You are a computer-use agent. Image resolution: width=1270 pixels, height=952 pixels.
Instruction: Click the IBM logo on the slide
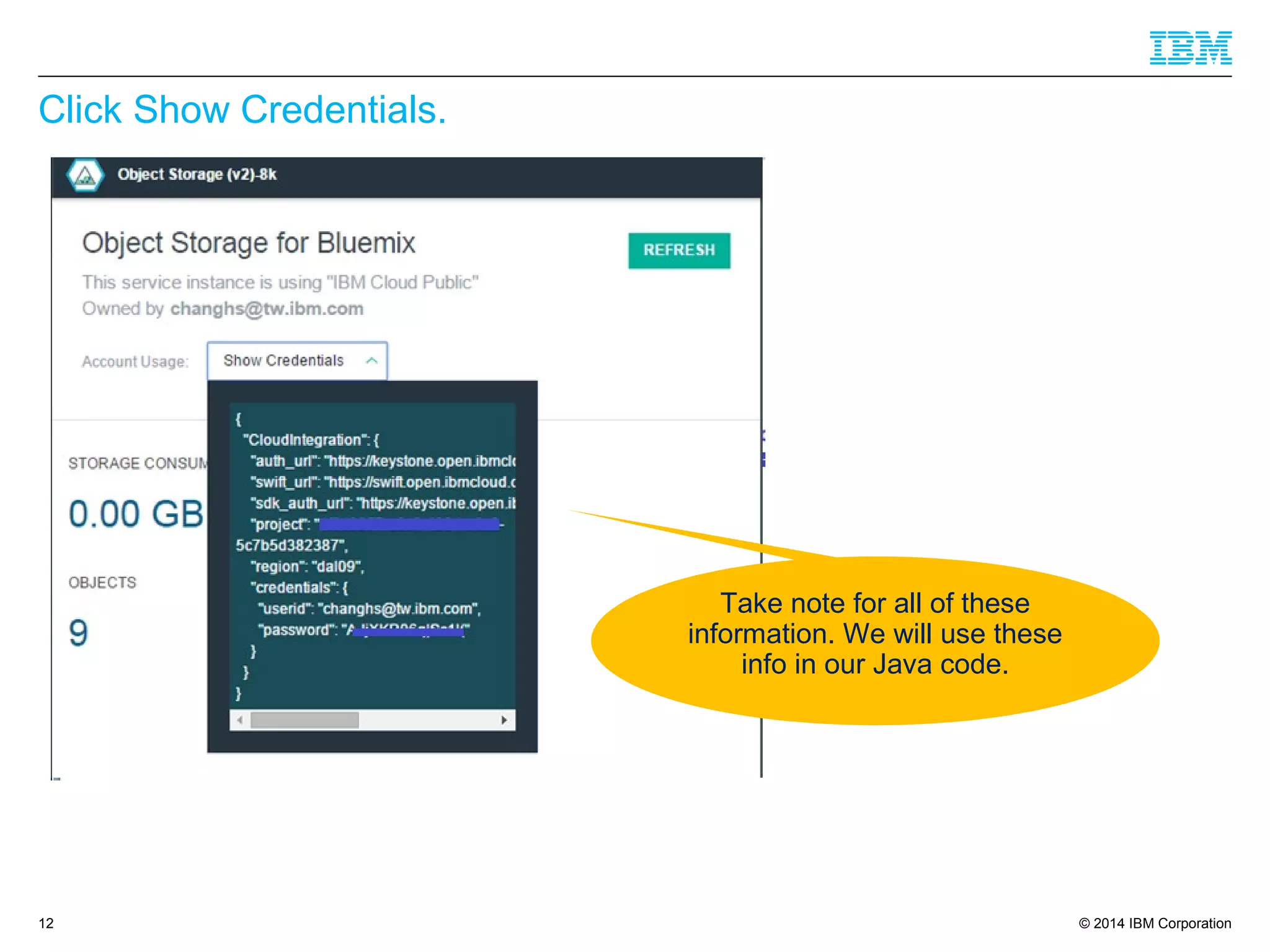tap(1191, 48)
